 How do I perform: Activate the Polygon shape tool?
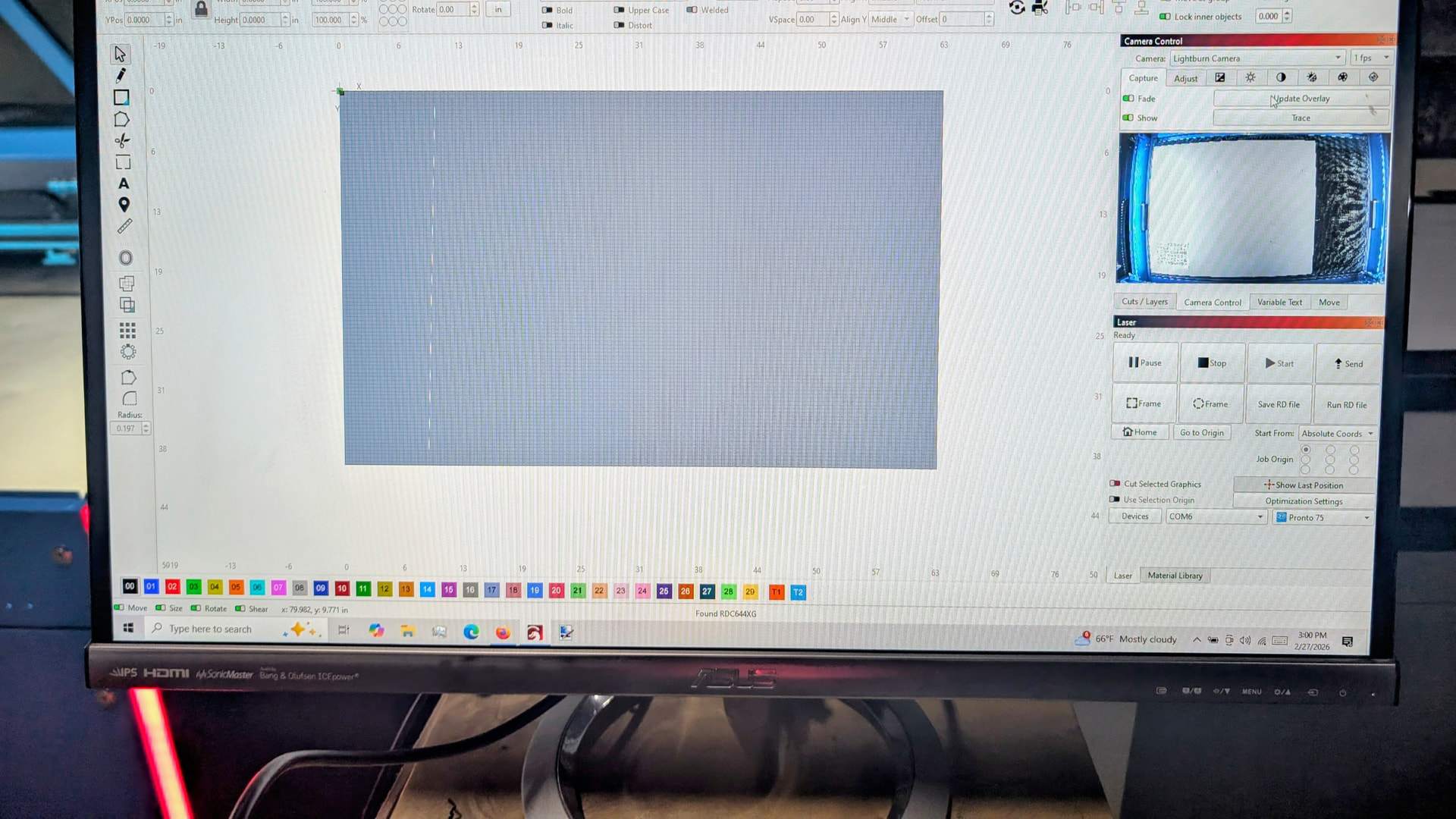(x=121, y=119)
